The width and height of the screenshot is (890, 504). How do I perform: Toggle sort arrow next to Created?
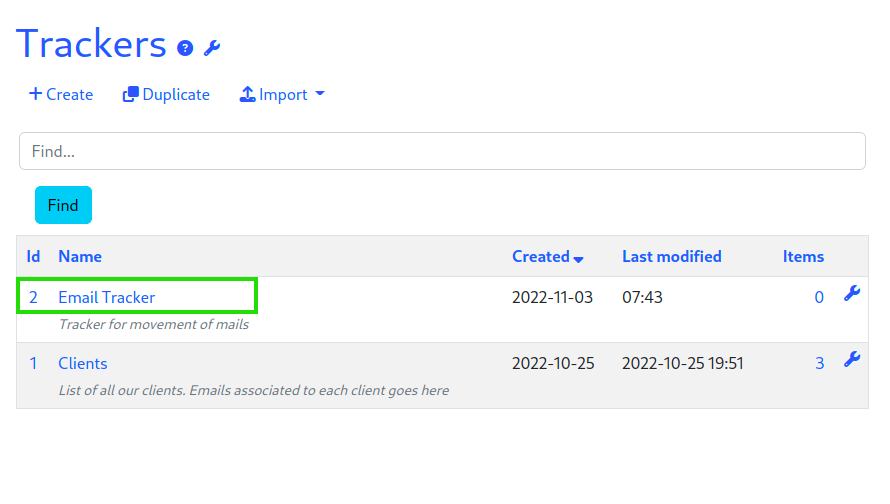click(x=578, y=259)
